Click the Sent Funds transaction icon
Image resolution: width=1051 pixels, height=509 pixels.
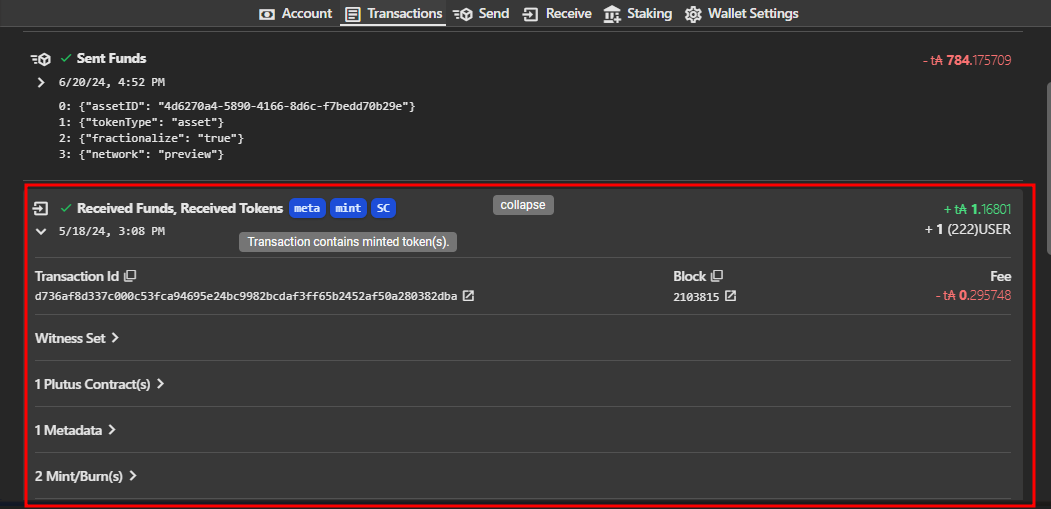[40, 59]
